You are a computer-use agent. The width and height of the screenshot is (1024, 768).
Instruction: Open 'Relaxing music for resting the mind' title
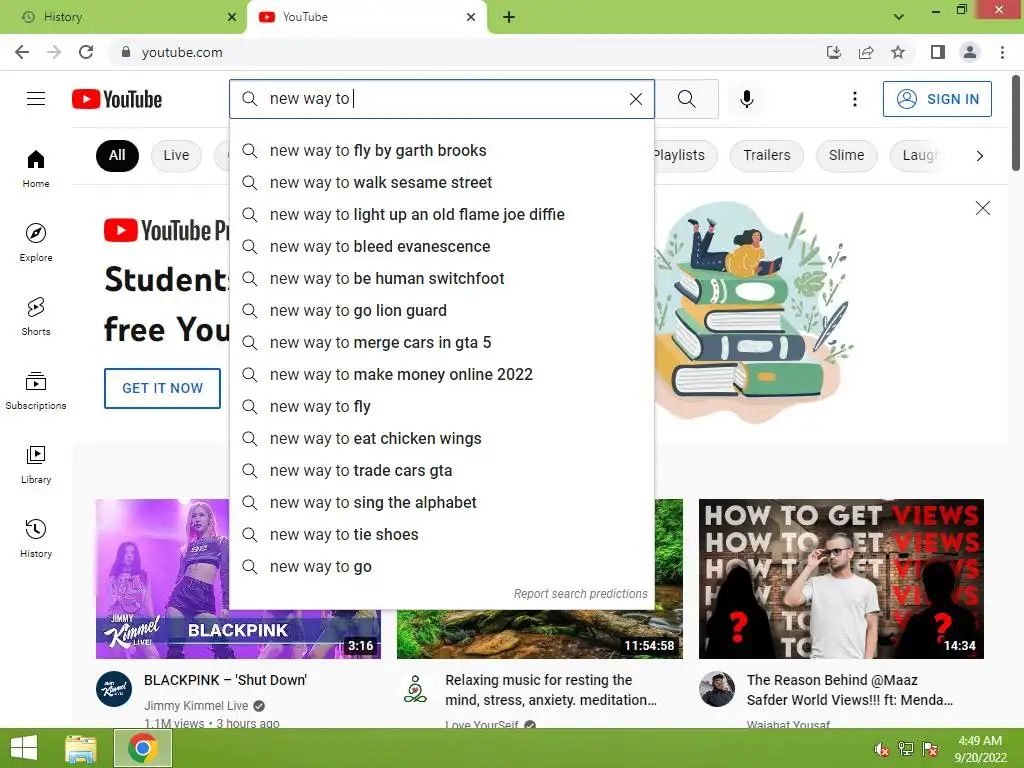551,690
